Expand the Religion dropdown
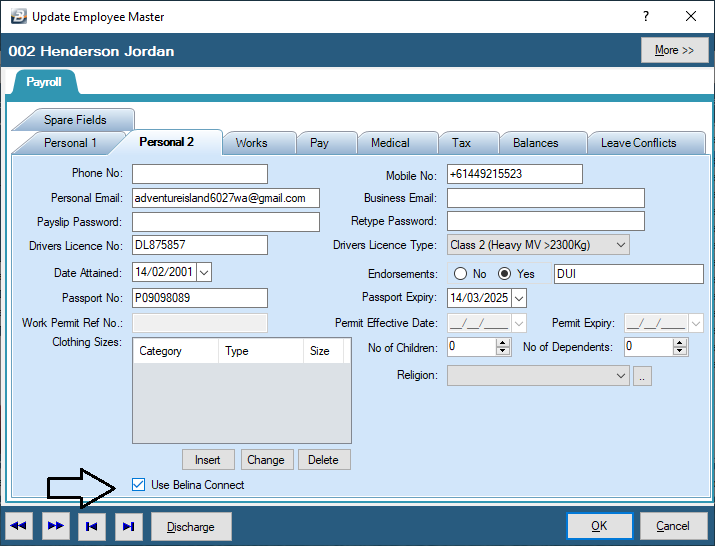715x553 pixels. click(x=621, y=376)
